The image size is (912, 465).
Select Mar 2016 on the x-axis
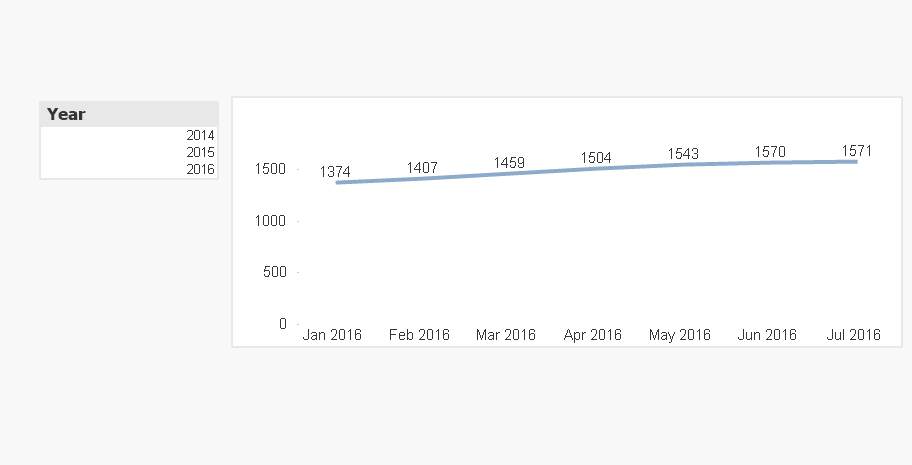506,335
